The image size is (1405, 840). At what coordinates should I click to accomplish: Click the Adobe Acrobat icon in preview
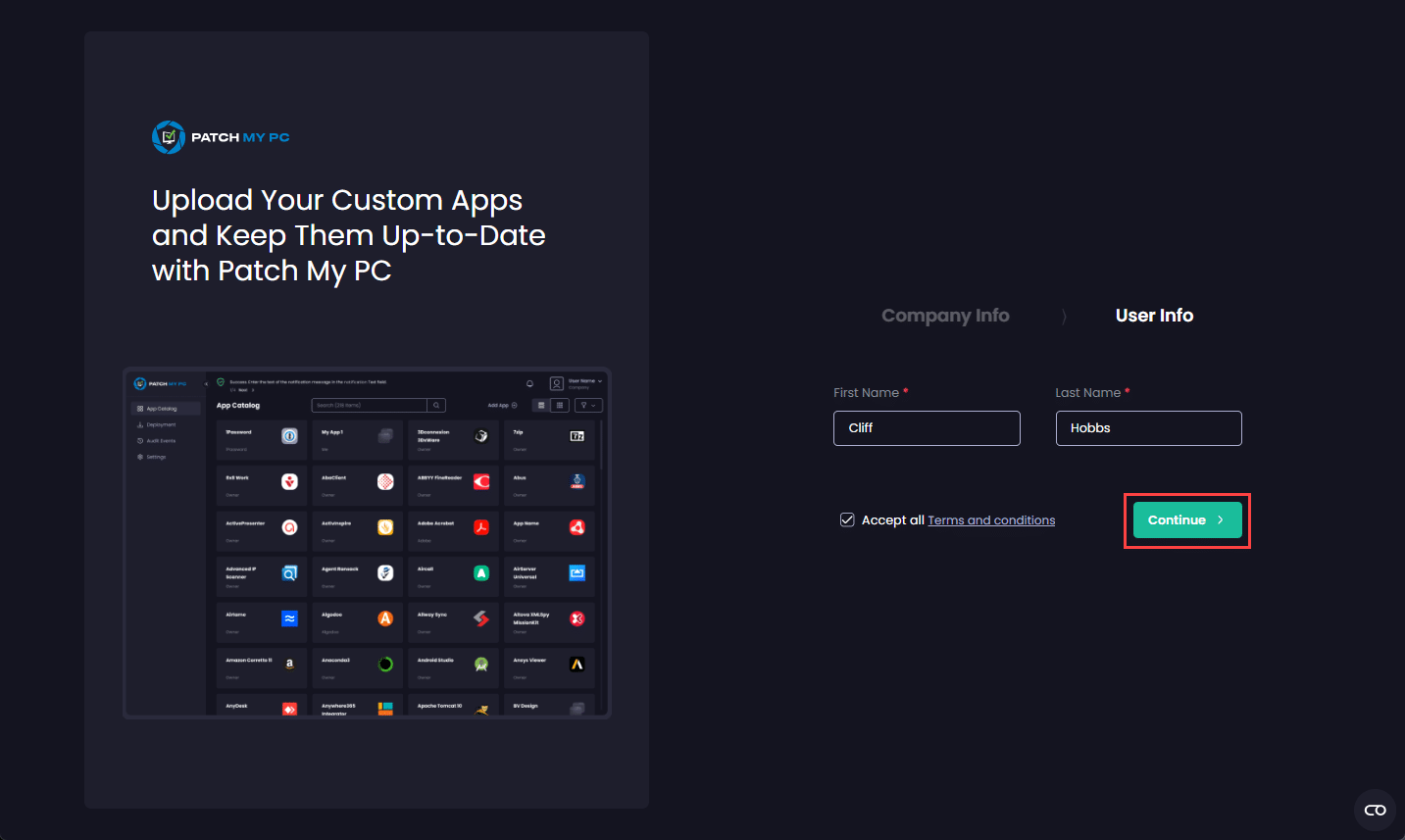click(x=481, y=527)
